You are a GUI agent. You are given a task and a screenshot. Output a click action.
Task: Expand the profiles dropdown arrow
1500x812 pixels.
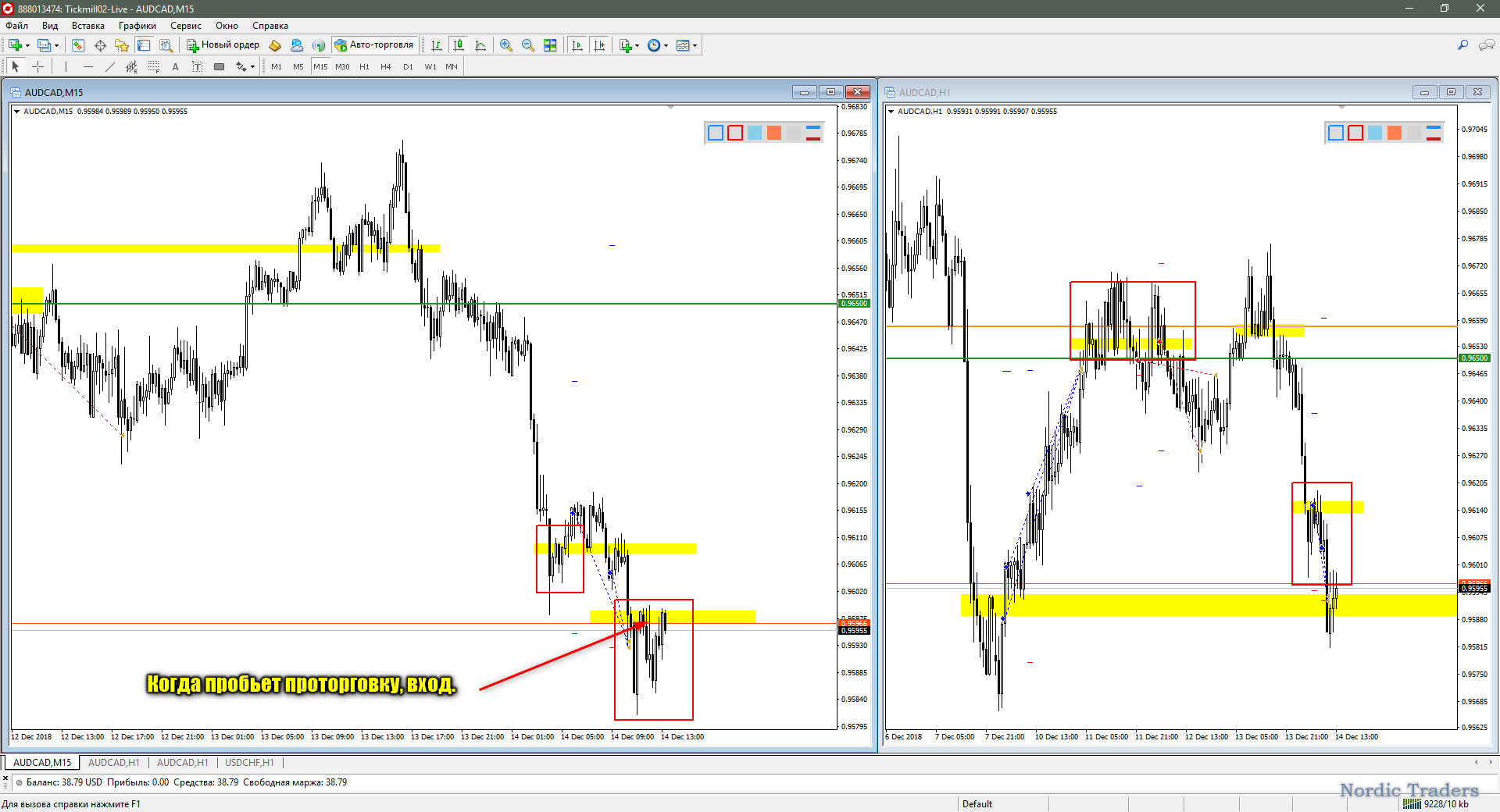pos(57,45)
